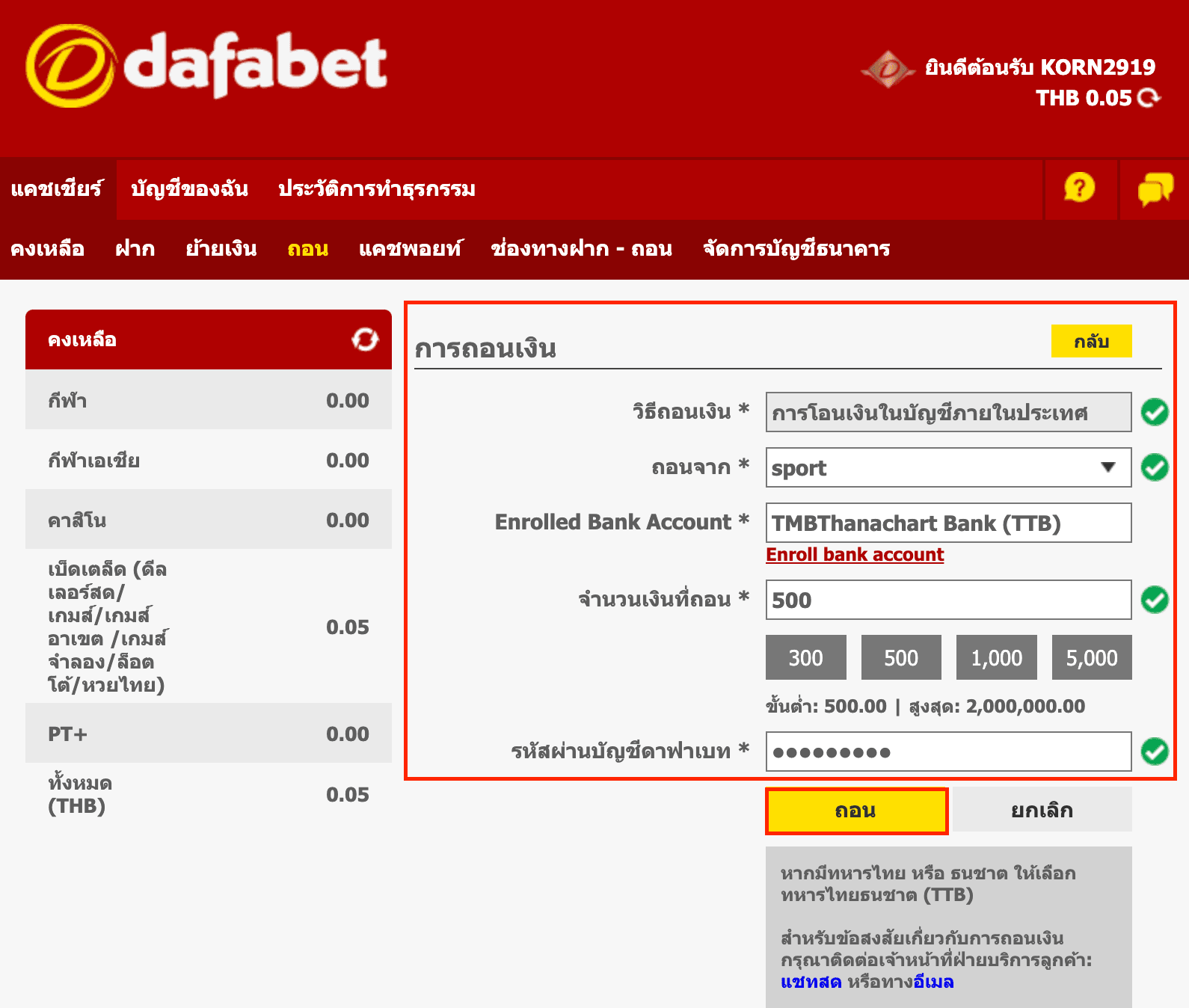Click green checkmark beside password field
Image resolution: width=1189 pixels, height=1008 pixels.
point(1155,752)
